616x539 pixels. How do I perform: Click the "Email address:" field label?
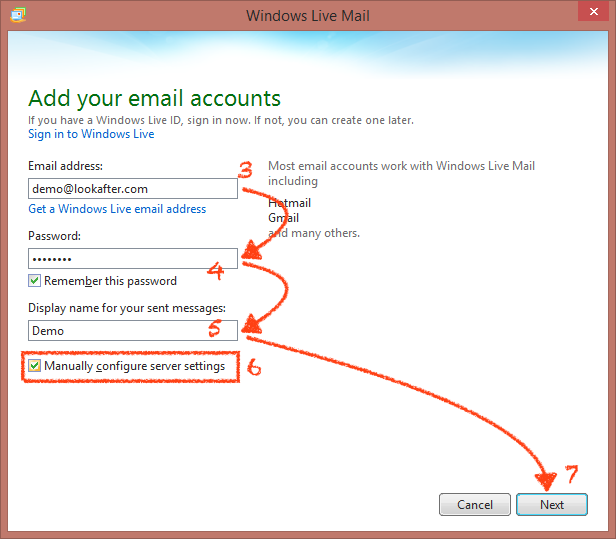click(x=66, y=166)
